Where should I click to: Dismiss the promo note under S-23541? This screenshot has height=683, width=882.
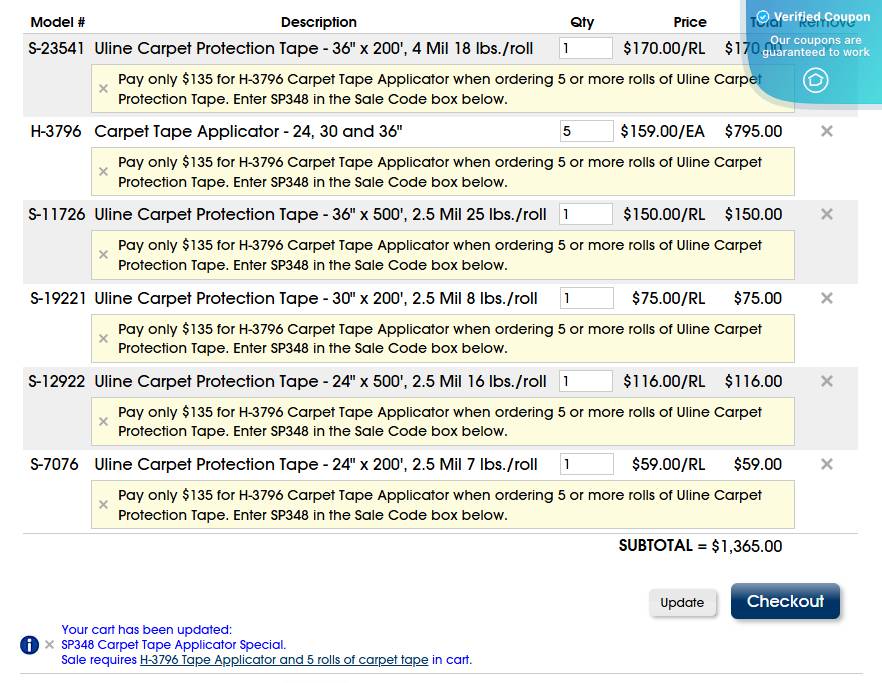coord(103,89)
